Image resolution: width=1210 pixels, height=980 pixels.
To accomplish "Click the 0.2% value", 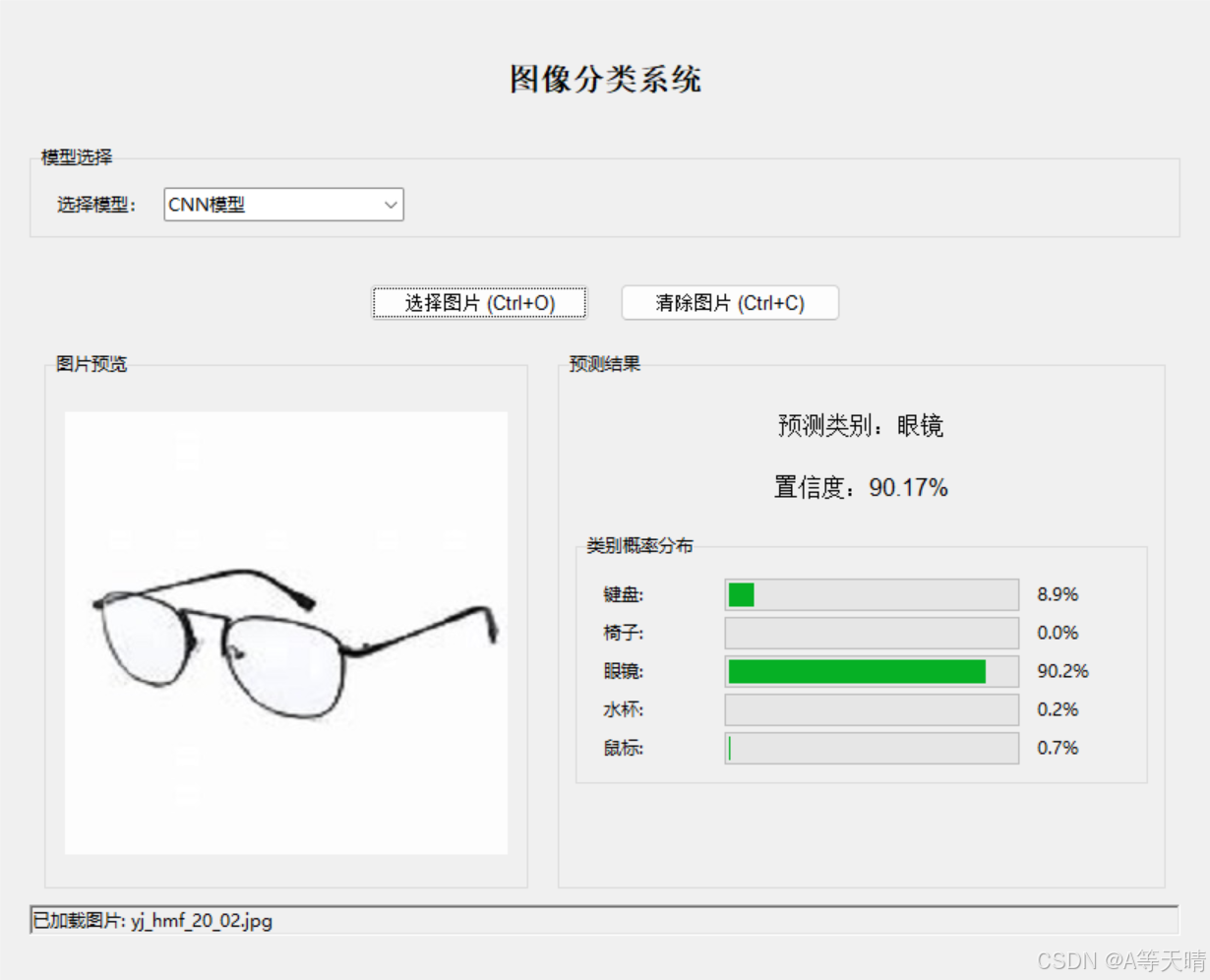I will [x=1058, y=709].
